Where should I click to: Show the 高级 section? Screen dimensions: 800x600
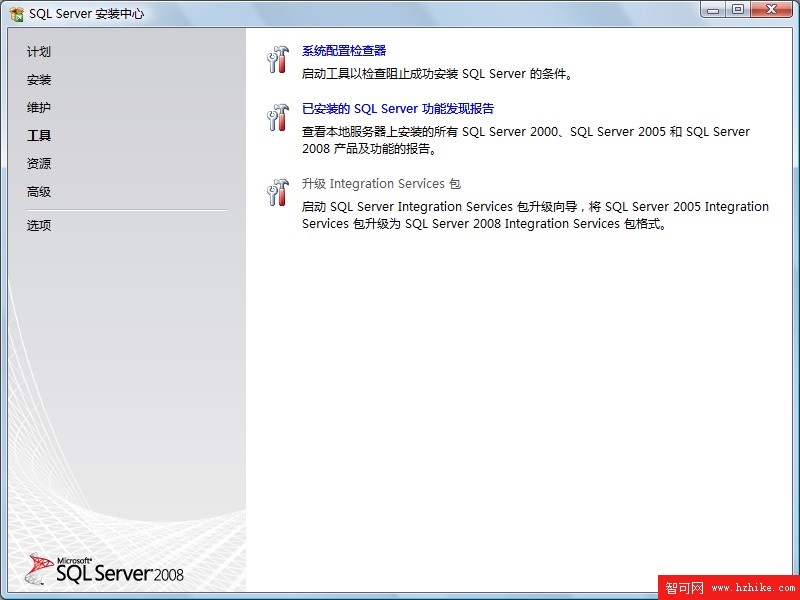39,192
